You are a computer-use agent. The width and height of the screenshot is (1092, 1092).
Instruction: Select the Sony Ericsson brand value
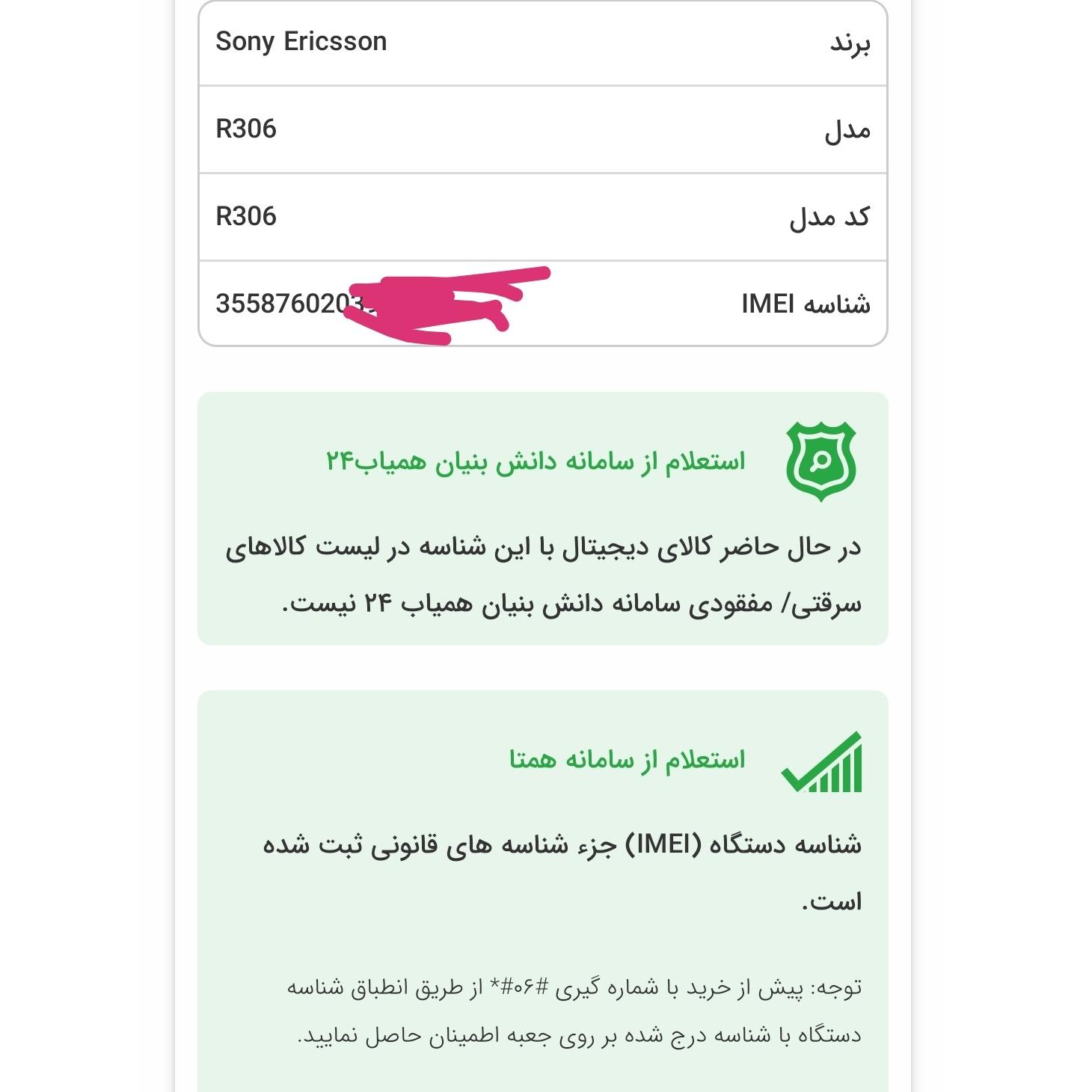tap(301, 42)
